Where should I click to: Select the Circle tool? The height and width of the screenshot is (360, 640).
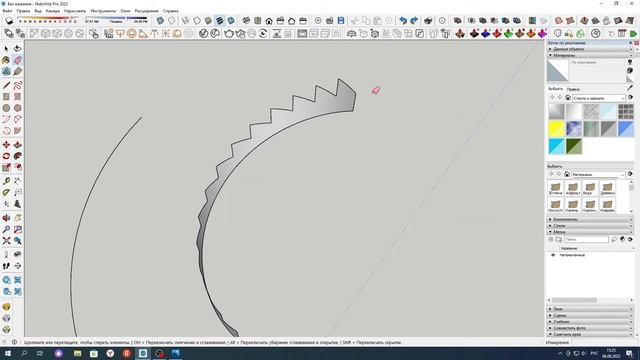[x=6, y=108]
